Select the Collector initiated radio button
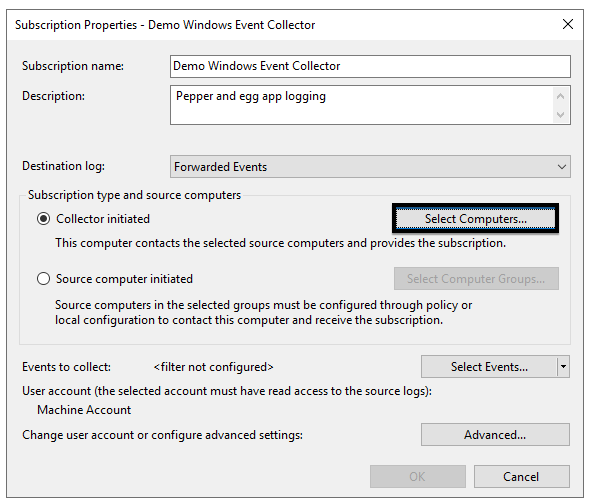This screenshot has width=590, height=504. coord(44,219)
